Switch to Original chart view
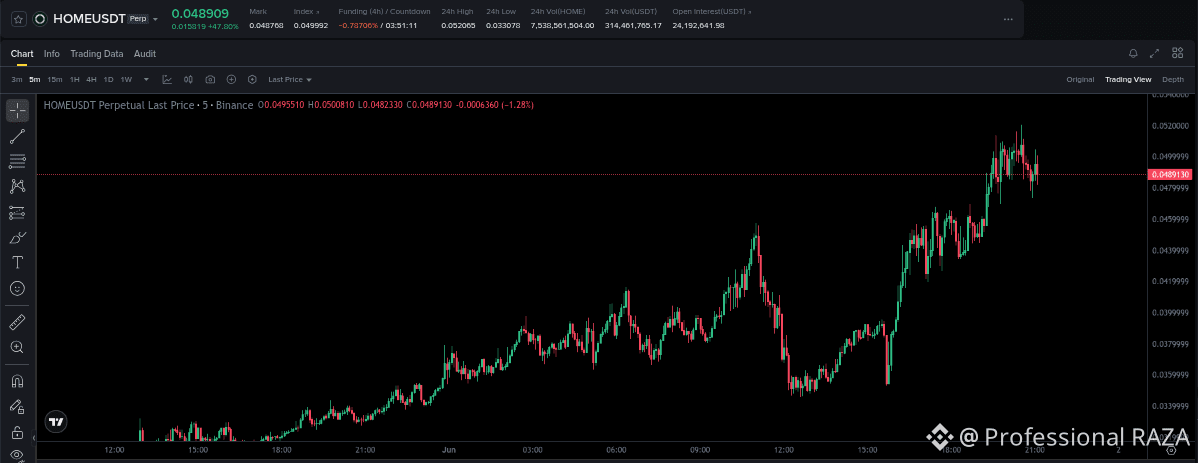Image resolution: width=1198 pixels, height=463 pixels. [x=1080, y=79]
